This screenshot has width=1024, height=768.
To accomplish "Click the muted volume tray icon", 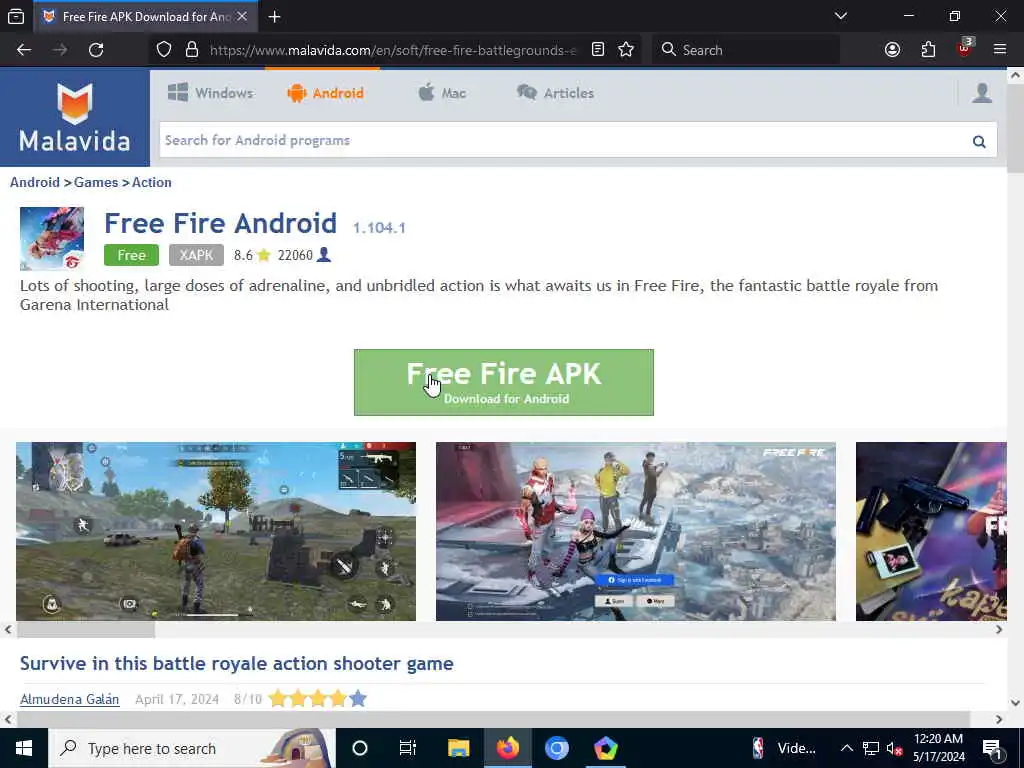I will (x=894, y=748).
